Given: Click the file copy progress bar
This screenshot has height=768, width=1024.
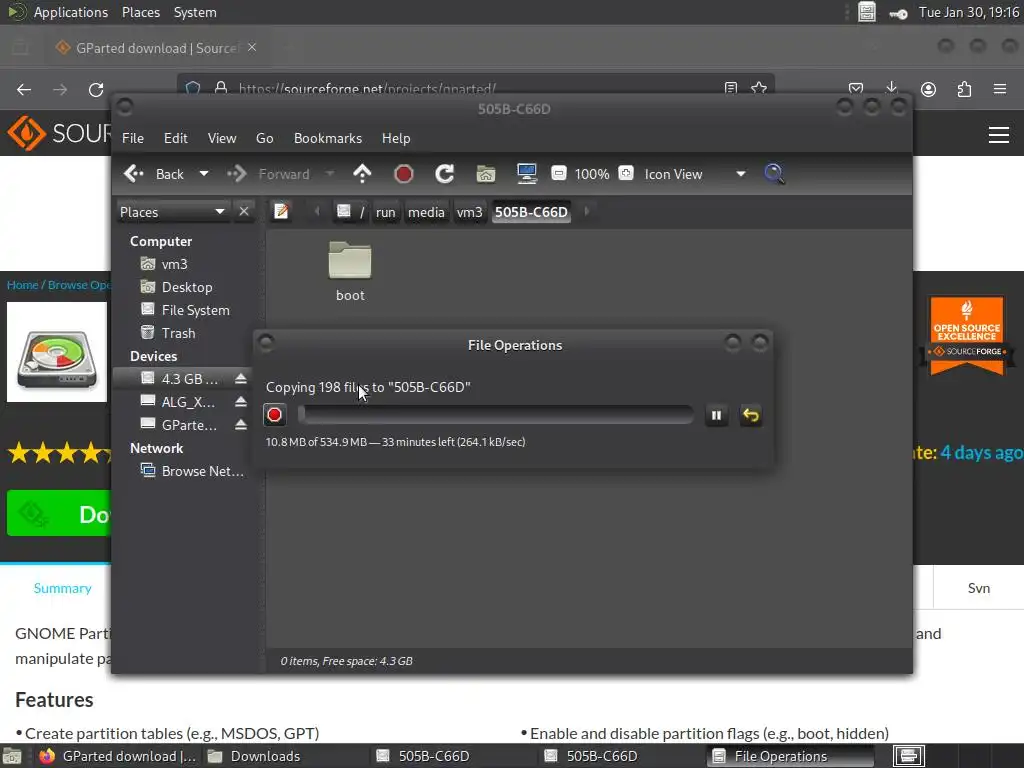Looking at the screenshot, I should pyautogui.click(x=496, y=415).
